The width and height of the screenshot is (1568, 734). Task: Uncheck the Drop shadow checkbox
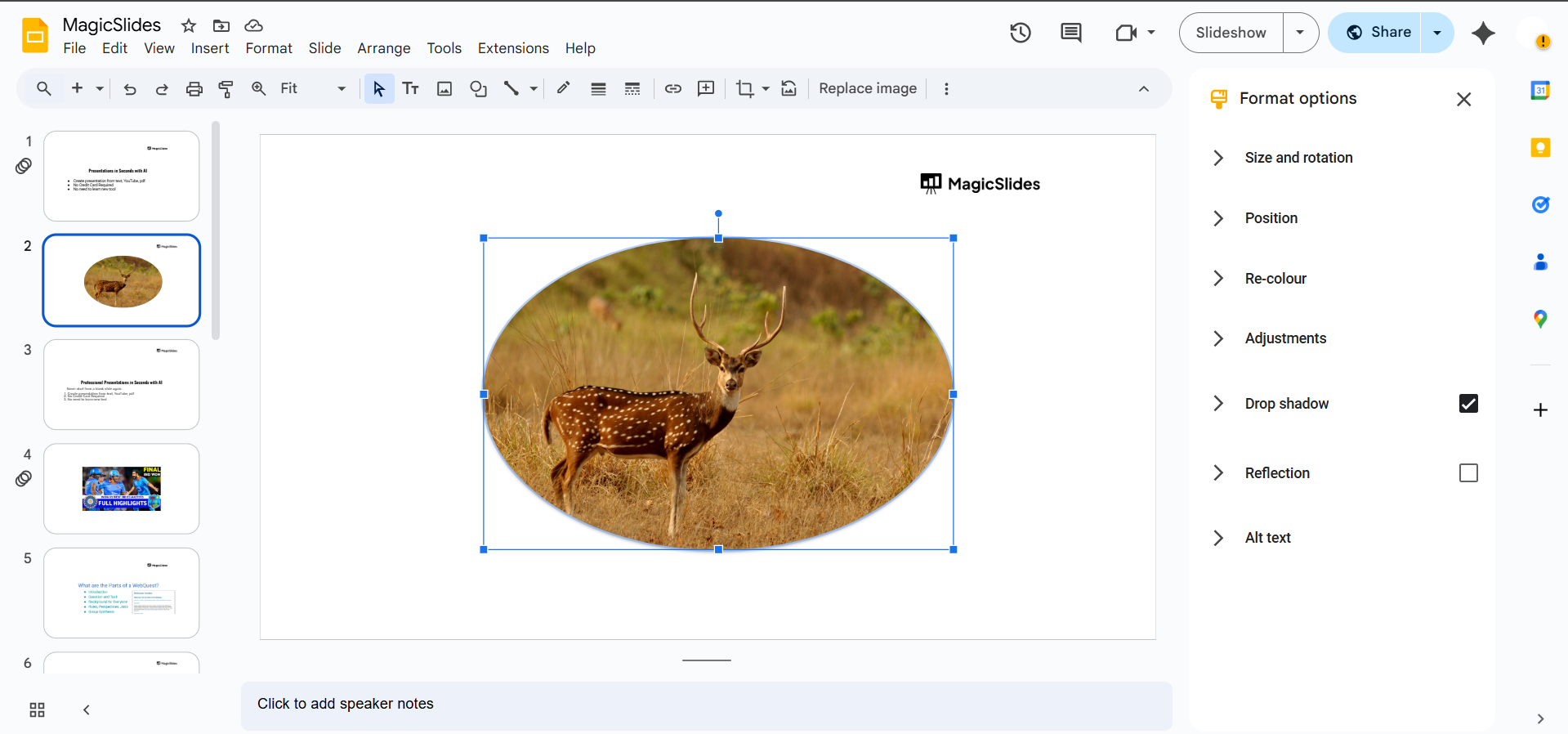tap(1467, 404)
